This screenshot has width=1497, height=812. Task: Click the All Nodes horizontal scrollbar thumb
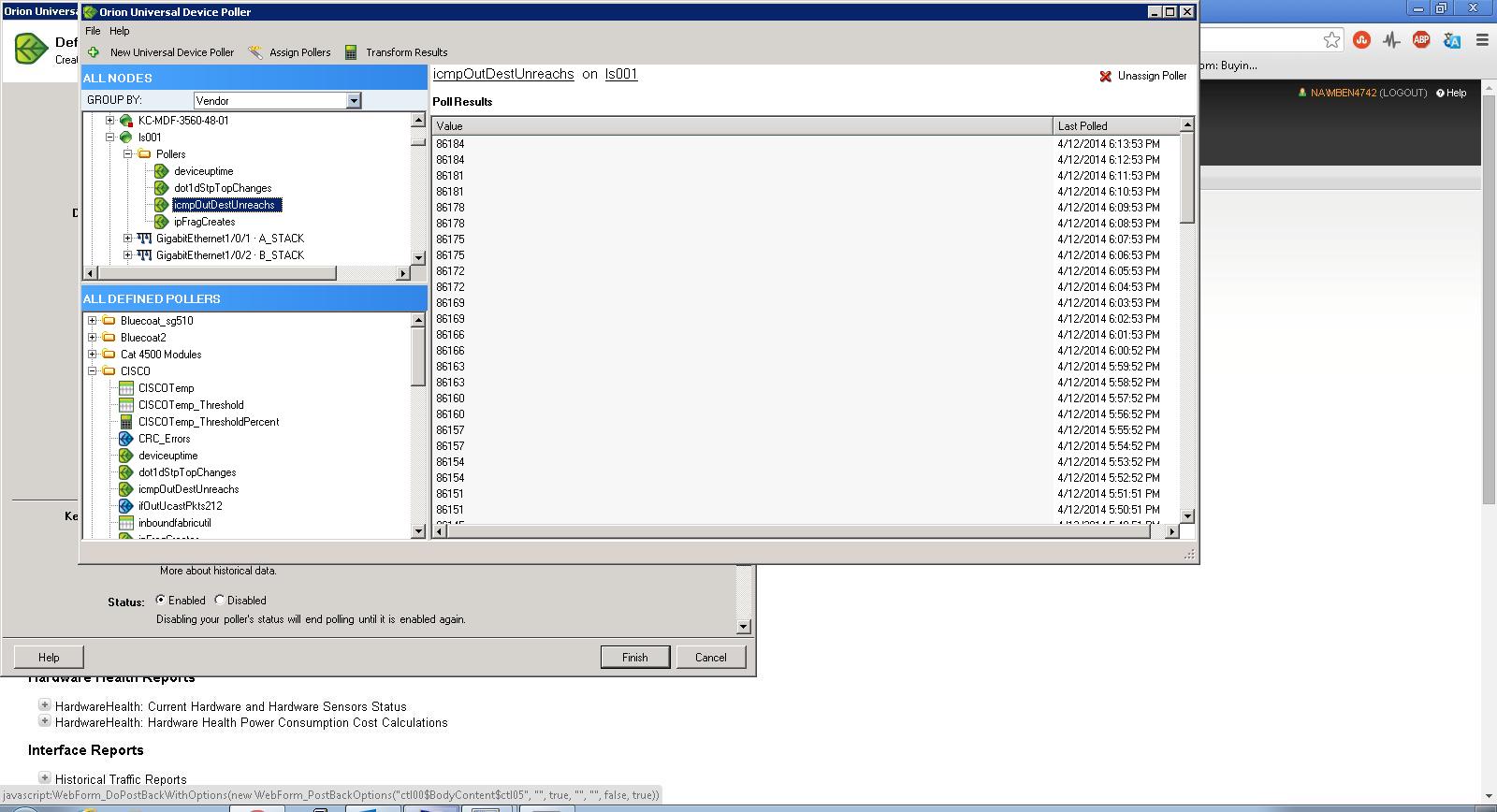click(x=216, y=273)
